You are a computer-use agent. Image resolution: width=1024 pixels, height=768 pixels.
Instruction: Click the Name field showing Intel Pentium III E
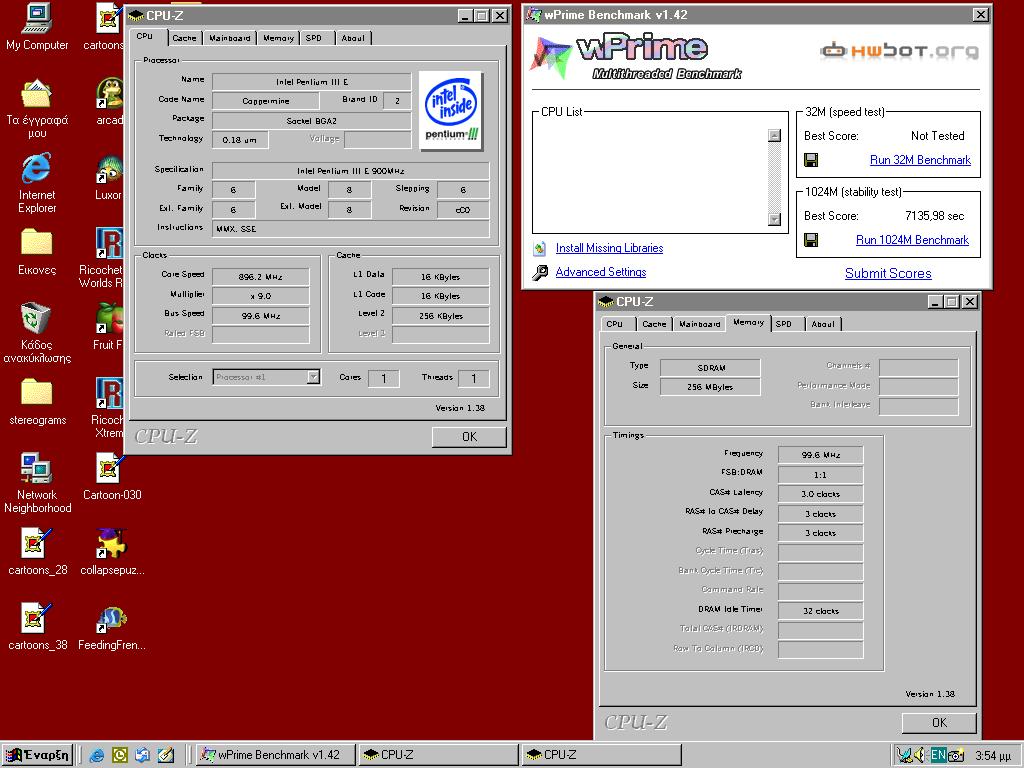(312, 82)
